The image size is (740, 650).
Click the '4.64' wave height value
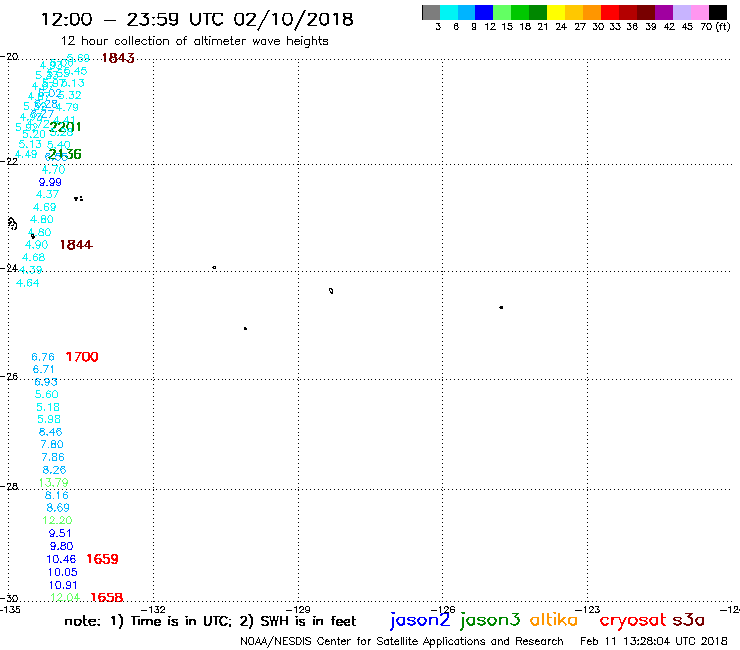[28, 283]
